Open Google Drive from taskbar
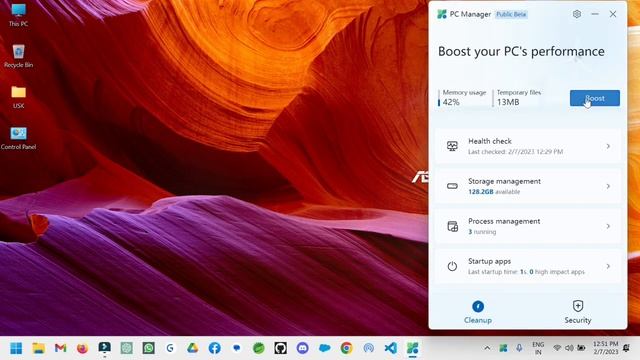 pyautogui.click(x=193, y=348)
